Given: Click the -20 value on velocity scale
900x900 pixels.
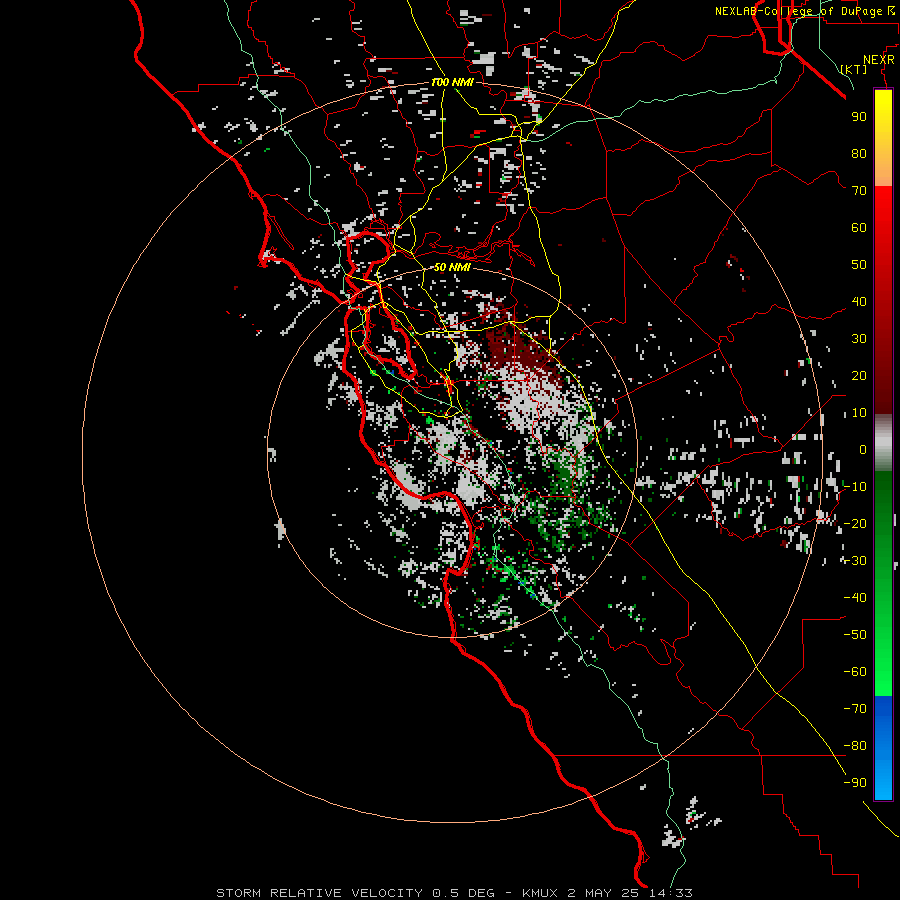Looking at the screenshot, I should pyautogui.click(x=855, y=524).
